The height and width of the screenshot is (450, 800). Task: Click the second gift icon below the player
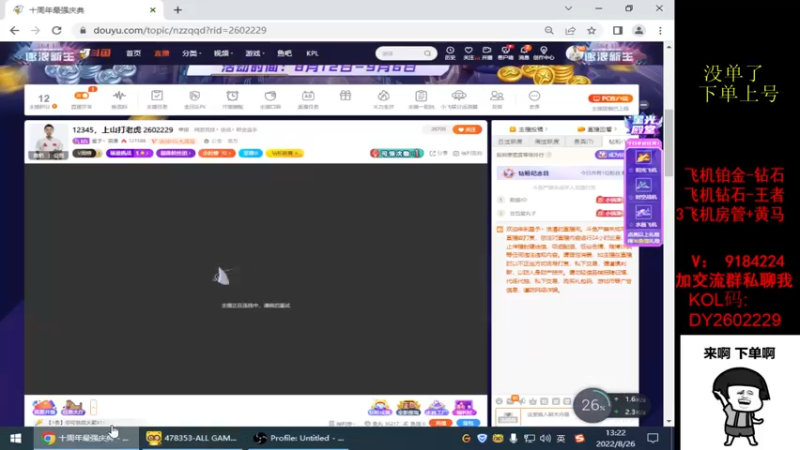(72, 407)
